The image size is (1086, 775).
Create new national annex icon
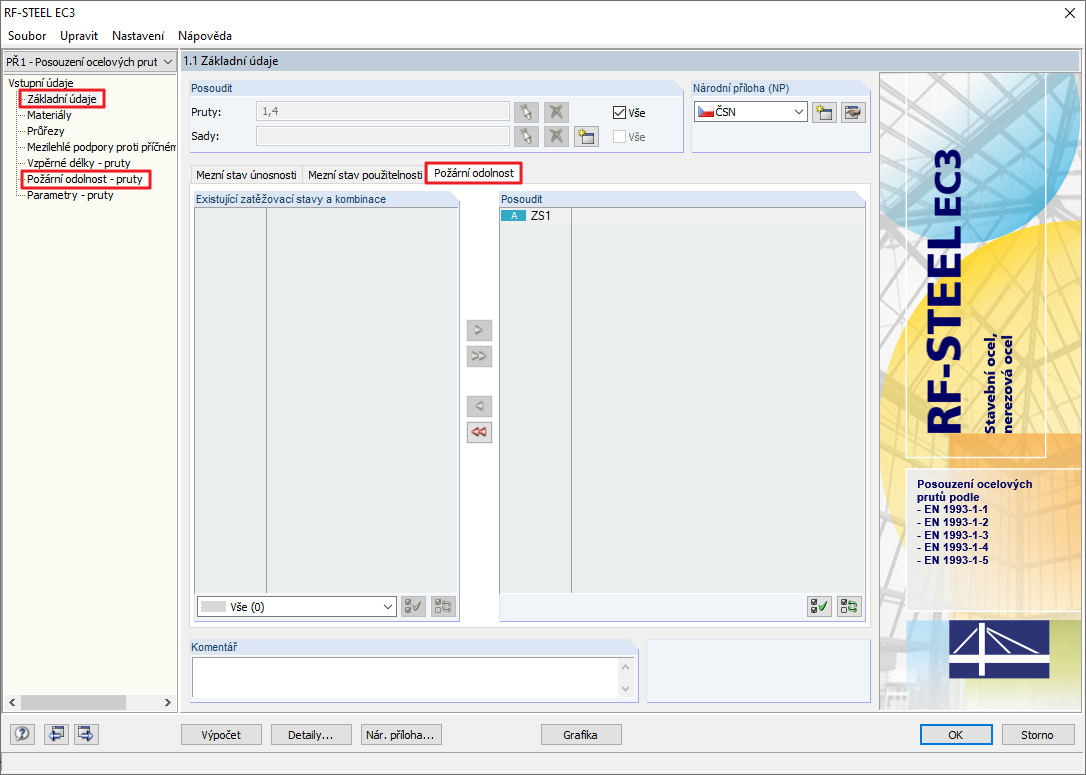(824, 112)
